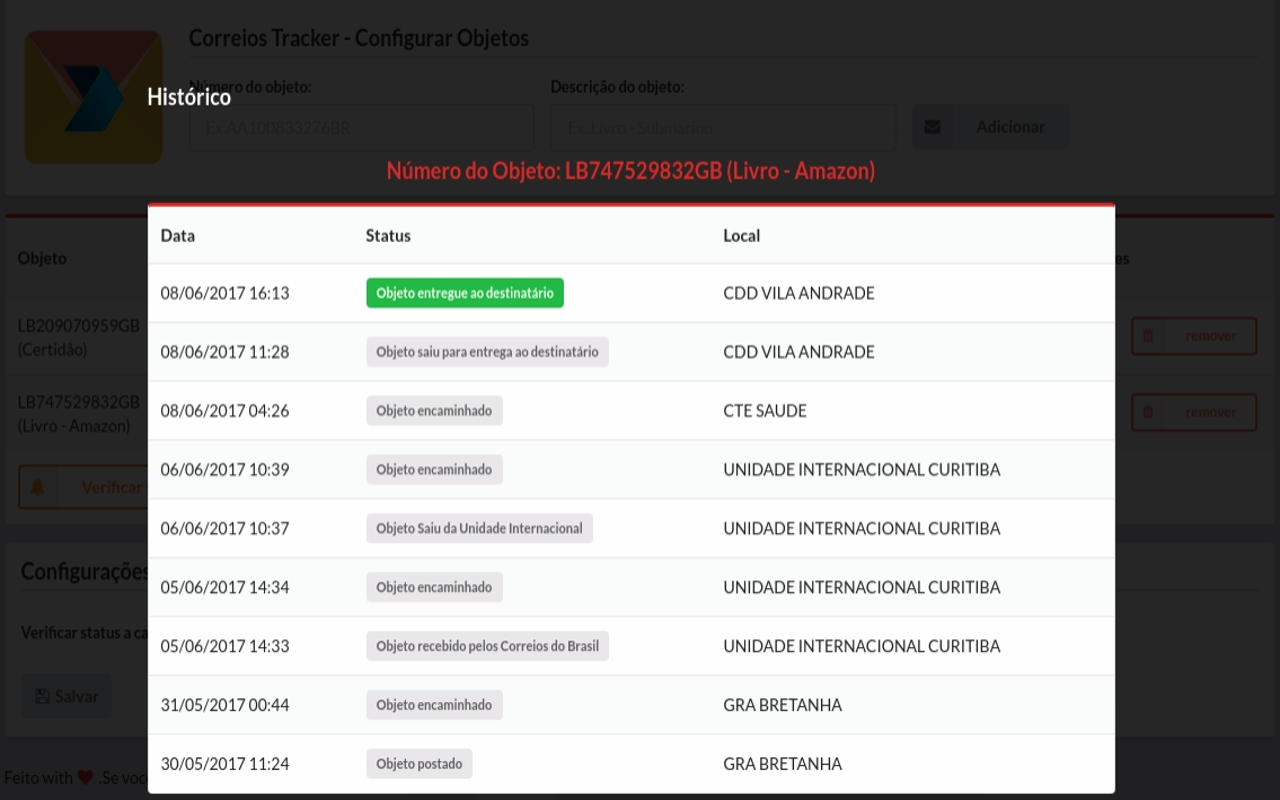Click the Descrição do objeto input field
The width and height of the screenshot is (1280, 800).
tap(723, 127)
